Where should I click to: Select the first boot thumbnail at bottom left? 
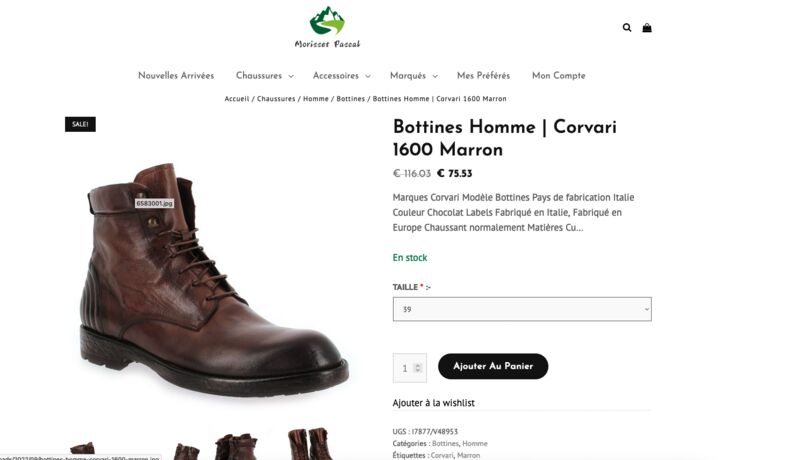(x=83, y=449)
